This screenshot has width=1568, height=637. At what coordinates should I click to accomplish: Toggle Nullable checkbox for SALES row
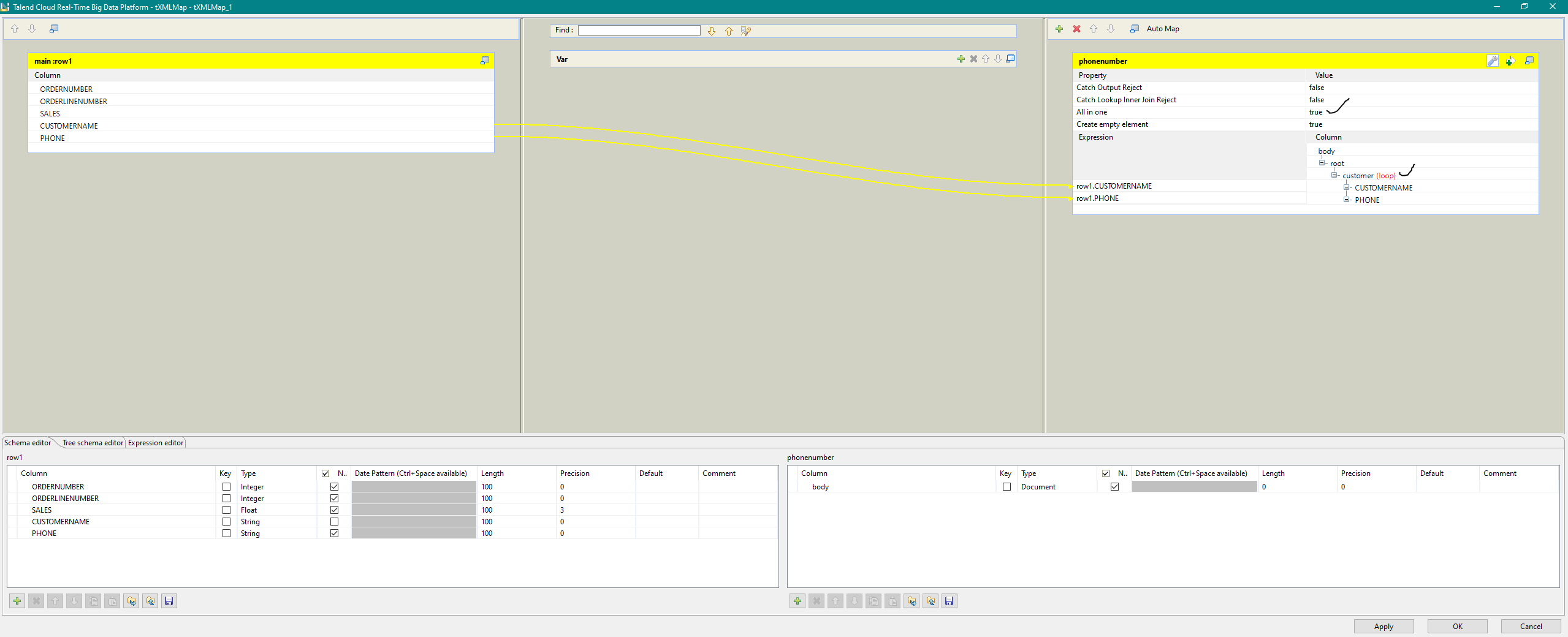[x=334, y=510]
